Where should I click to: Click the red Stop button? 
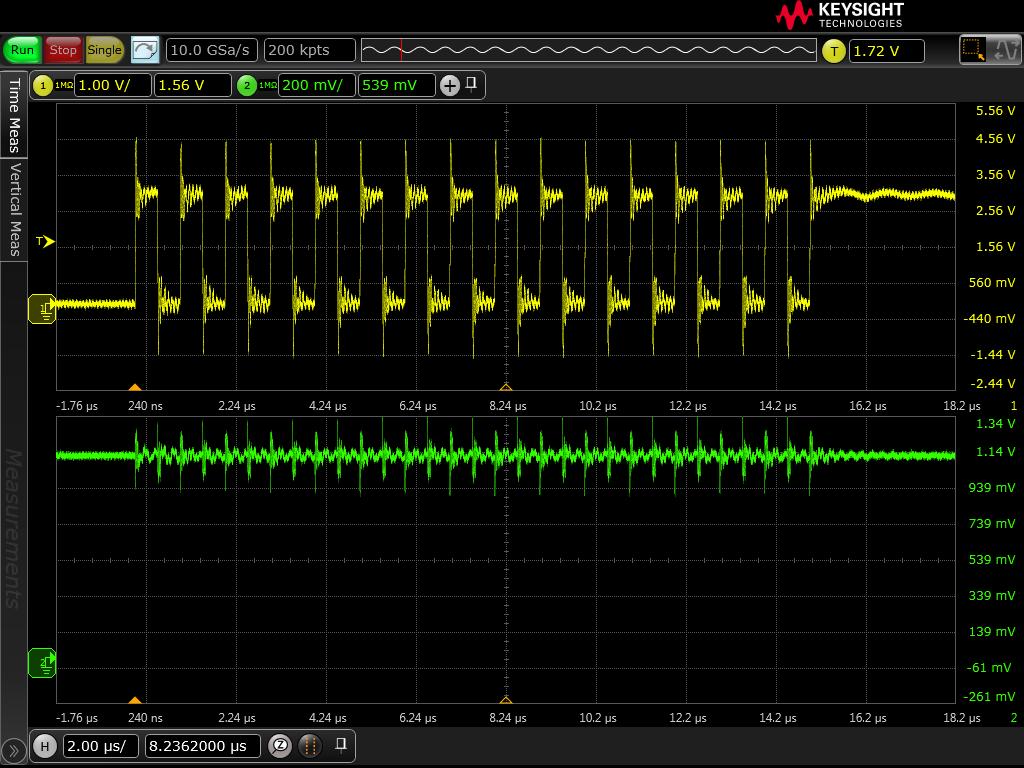pyautogui.click(x=63, y=50)
